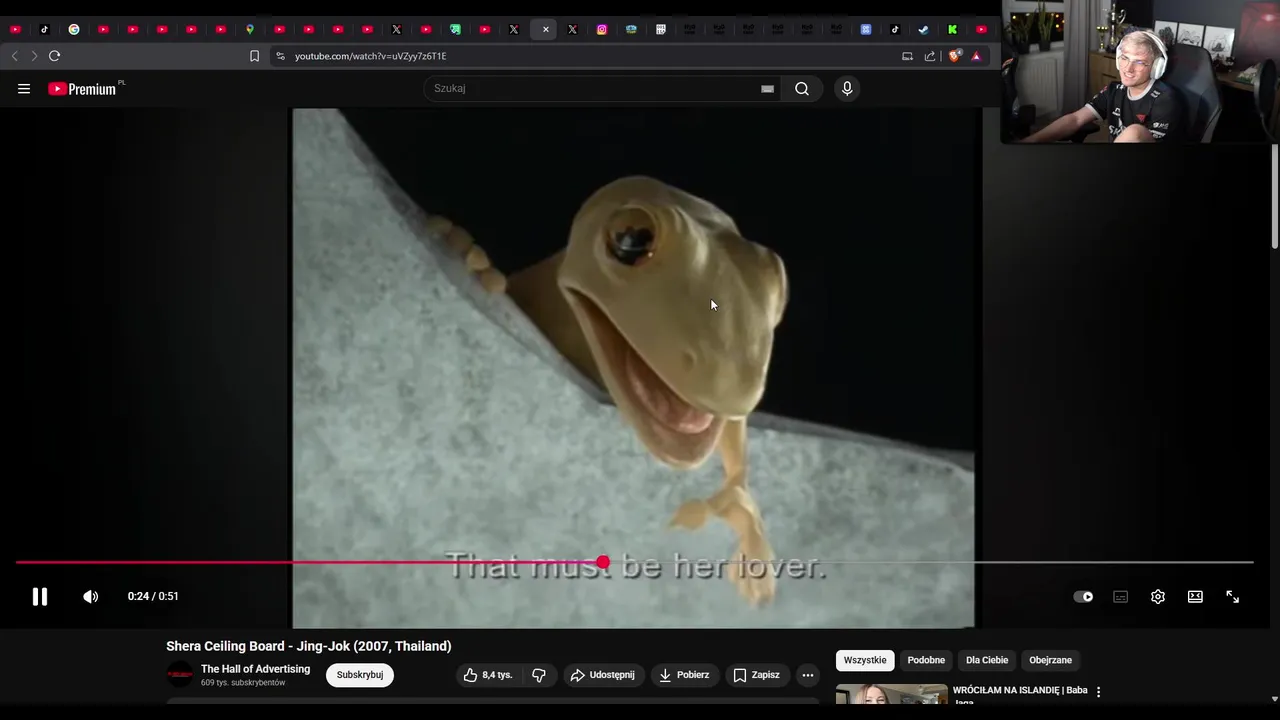This screenshot has height=720, width=1280.
Task: Subscribe using the Subskrybuj button
Action: (360, 675)
